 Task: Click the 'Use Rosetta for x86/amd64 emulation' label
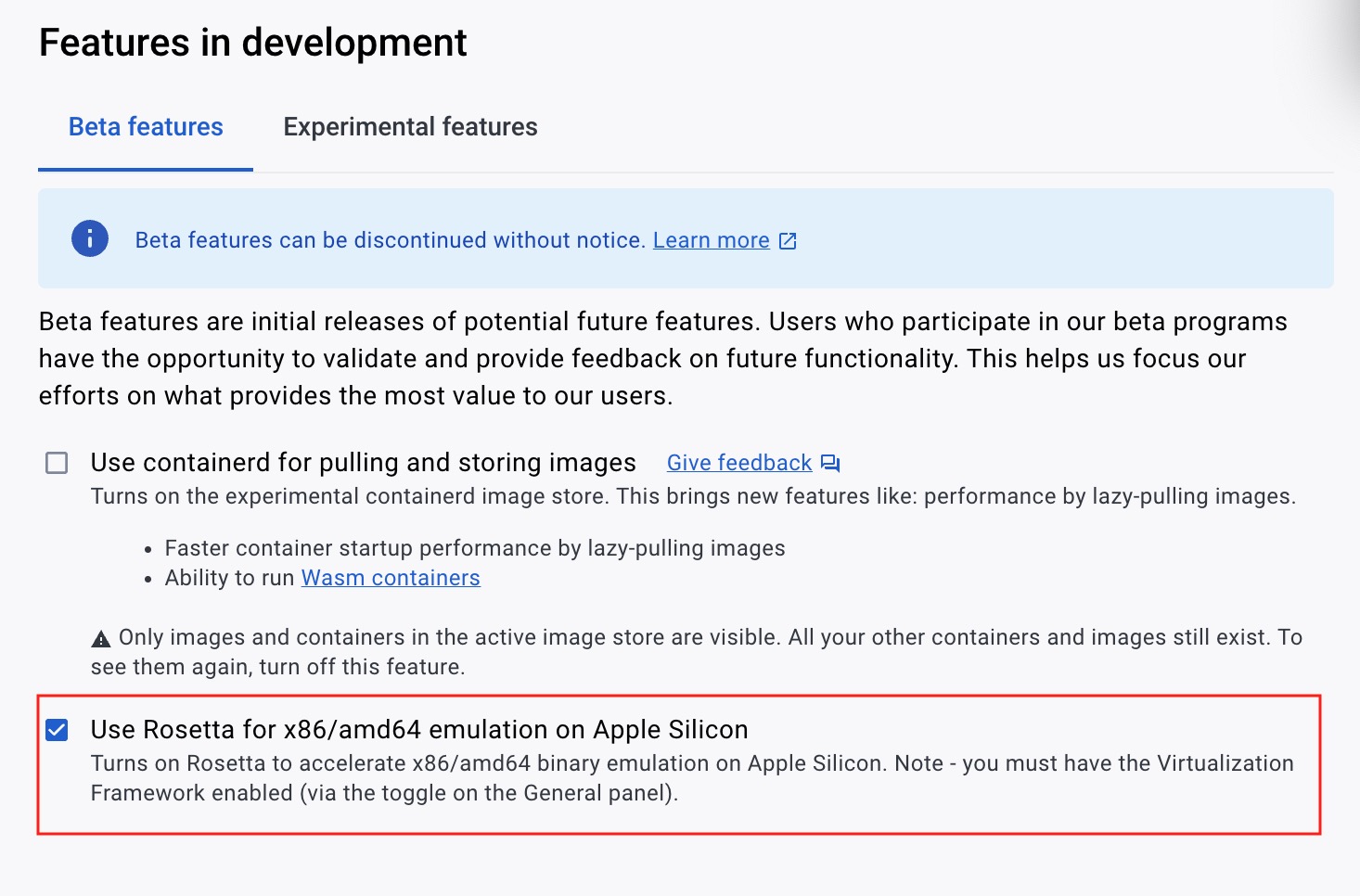(419, 730)
